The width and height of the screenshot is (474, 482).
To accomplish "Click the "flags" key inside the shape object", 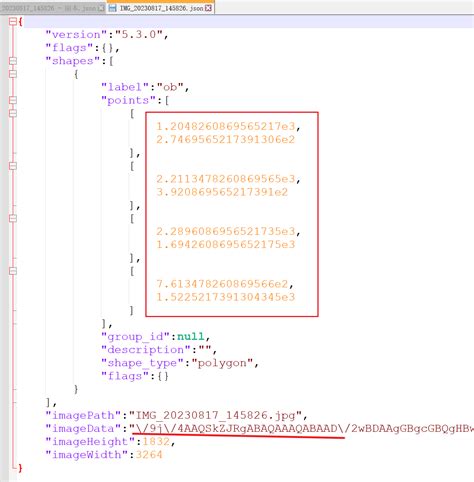I will 125,376.
